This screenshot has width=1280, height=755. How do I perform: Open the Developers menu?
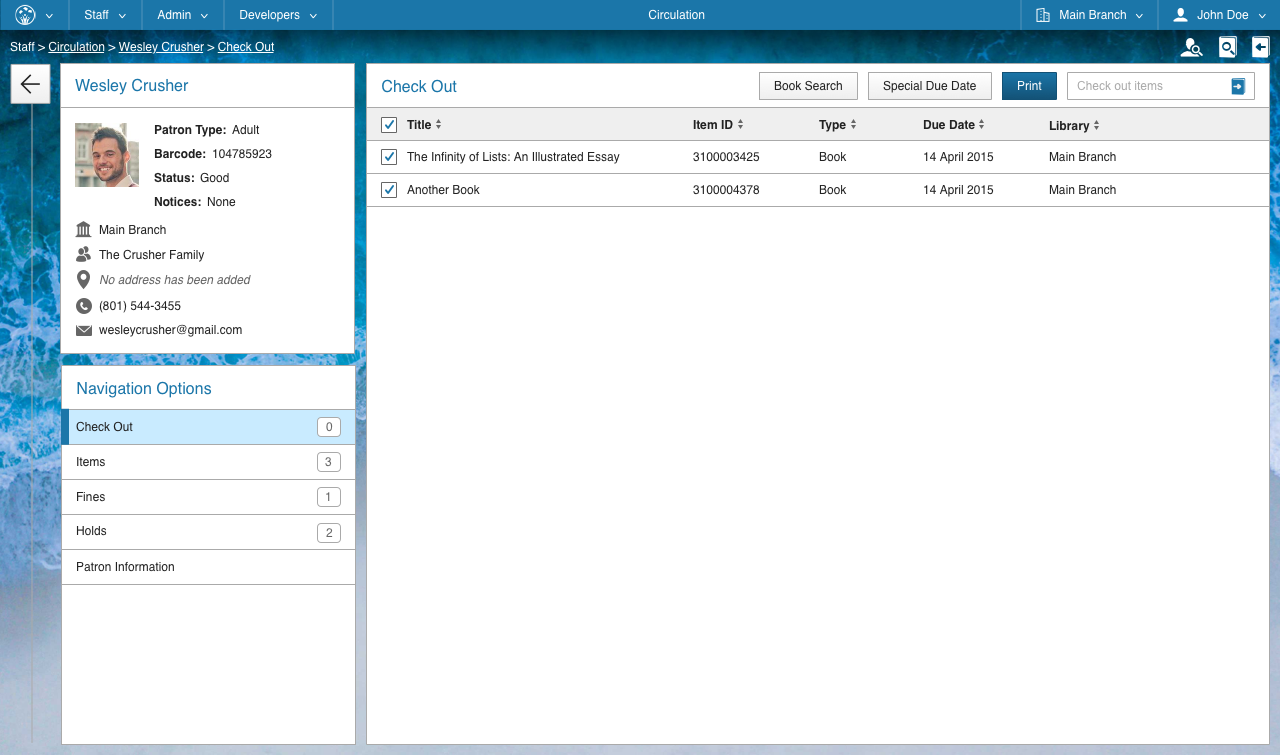coord(277,15)
